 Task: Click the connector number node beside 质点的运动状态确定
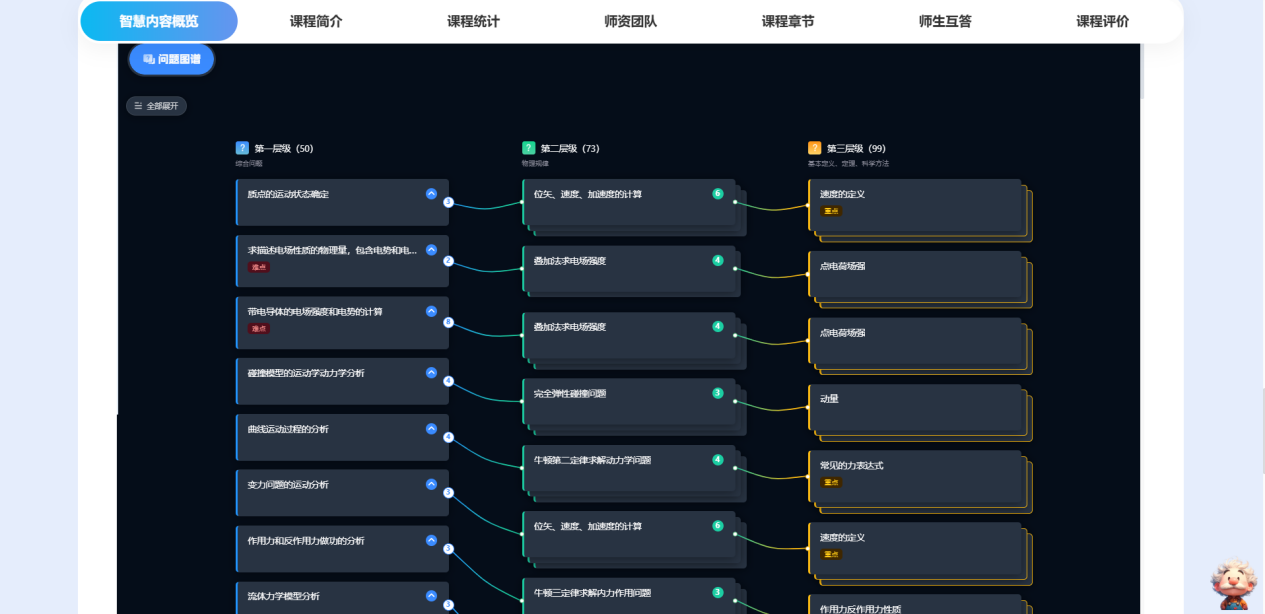[448, 202]
